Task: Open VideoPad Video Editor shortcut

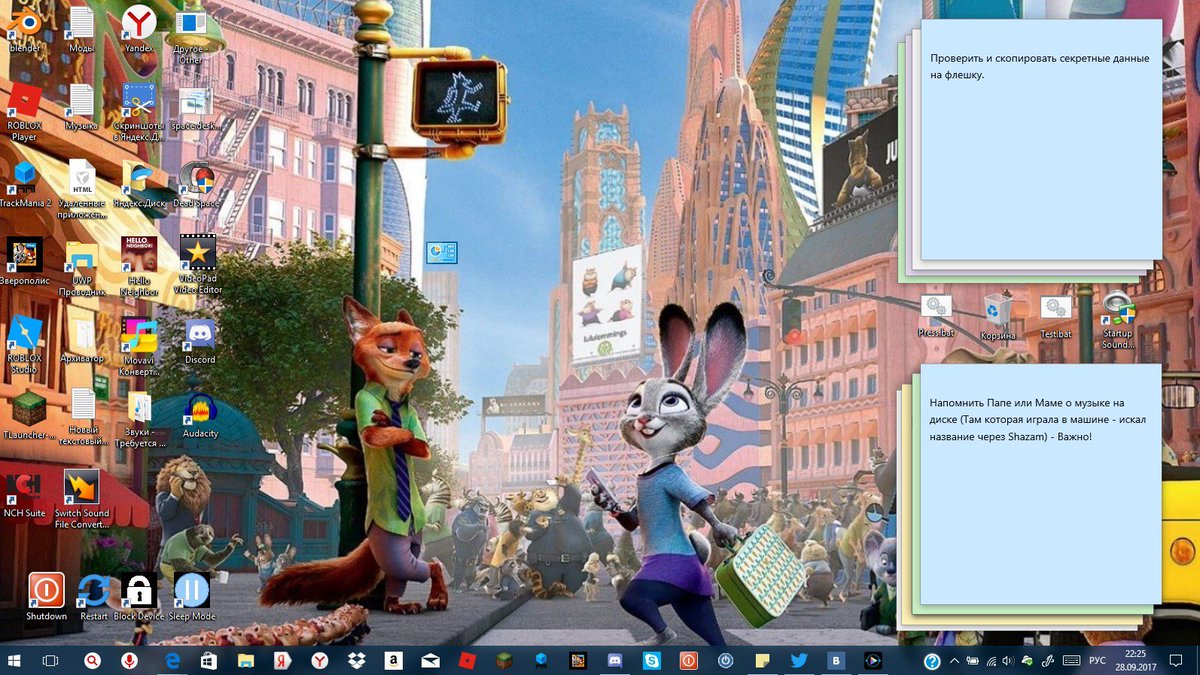Action: tap(197, 262)
